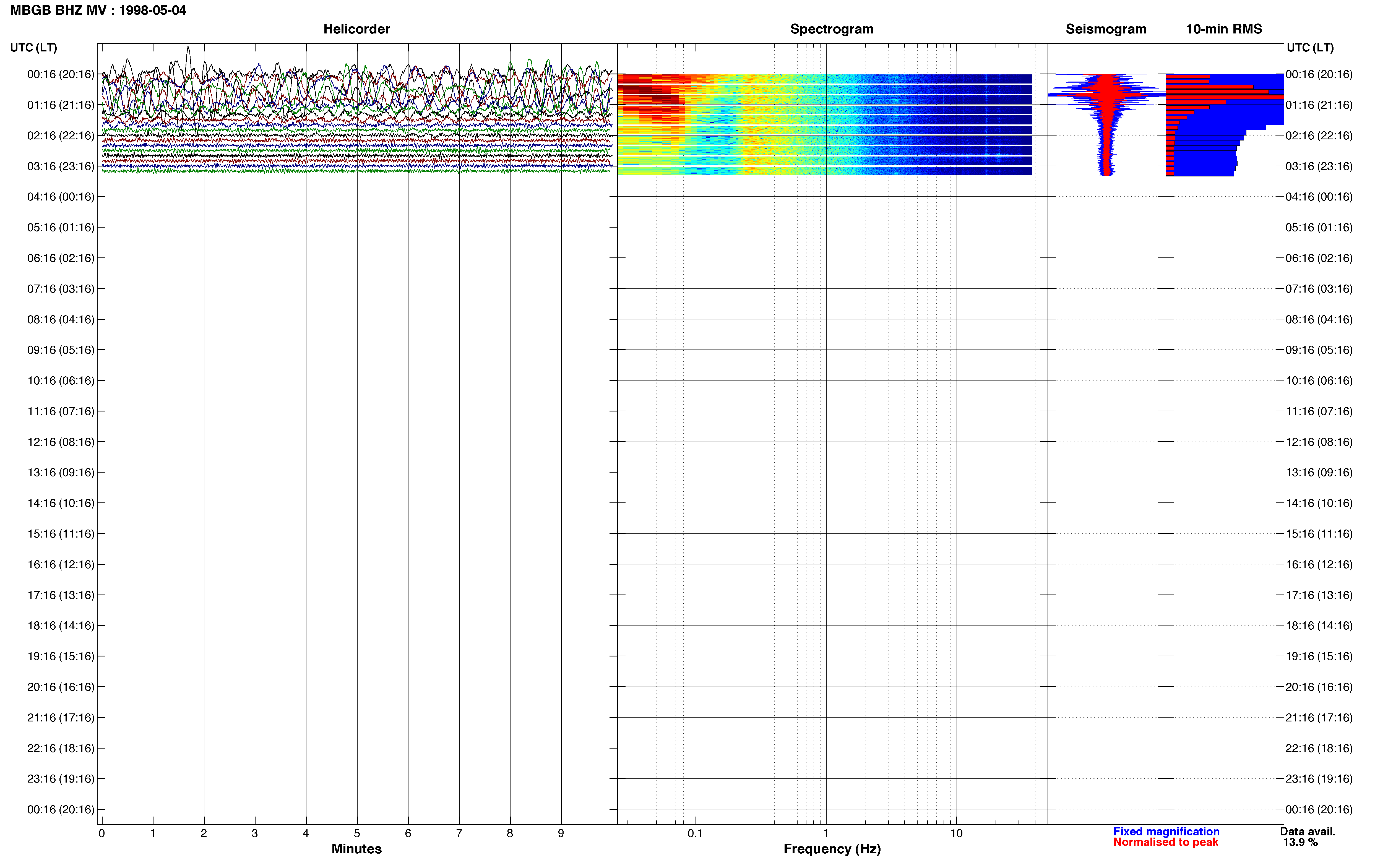Click minute tick "7" under the helicorder
The image size is (1388, 868).
459,833
